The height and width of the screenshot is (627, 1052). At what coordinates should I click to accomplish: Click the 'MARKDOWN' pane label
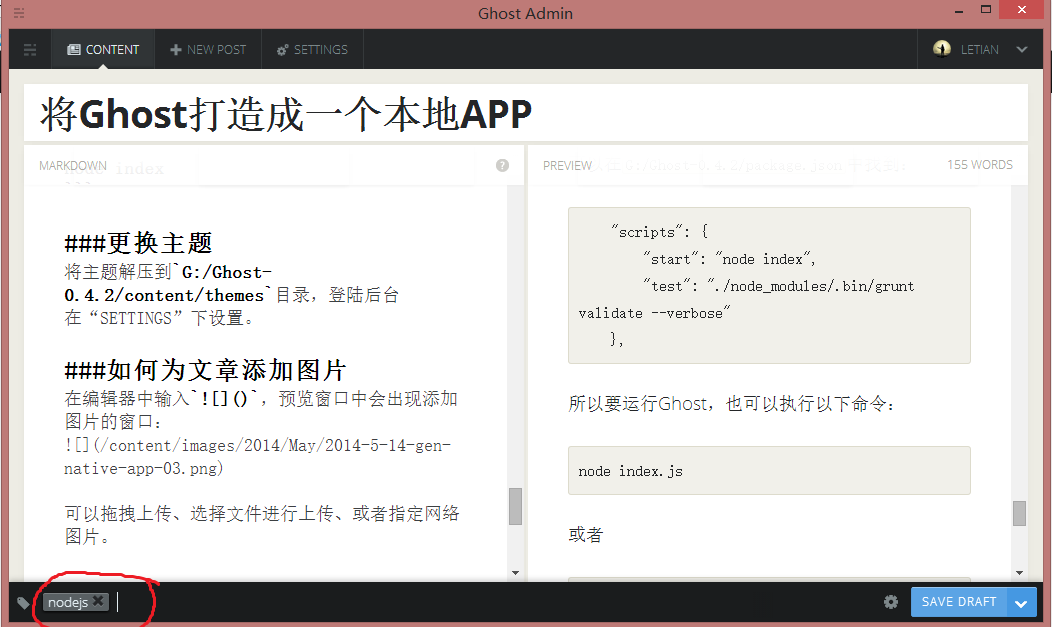(72, 166)
